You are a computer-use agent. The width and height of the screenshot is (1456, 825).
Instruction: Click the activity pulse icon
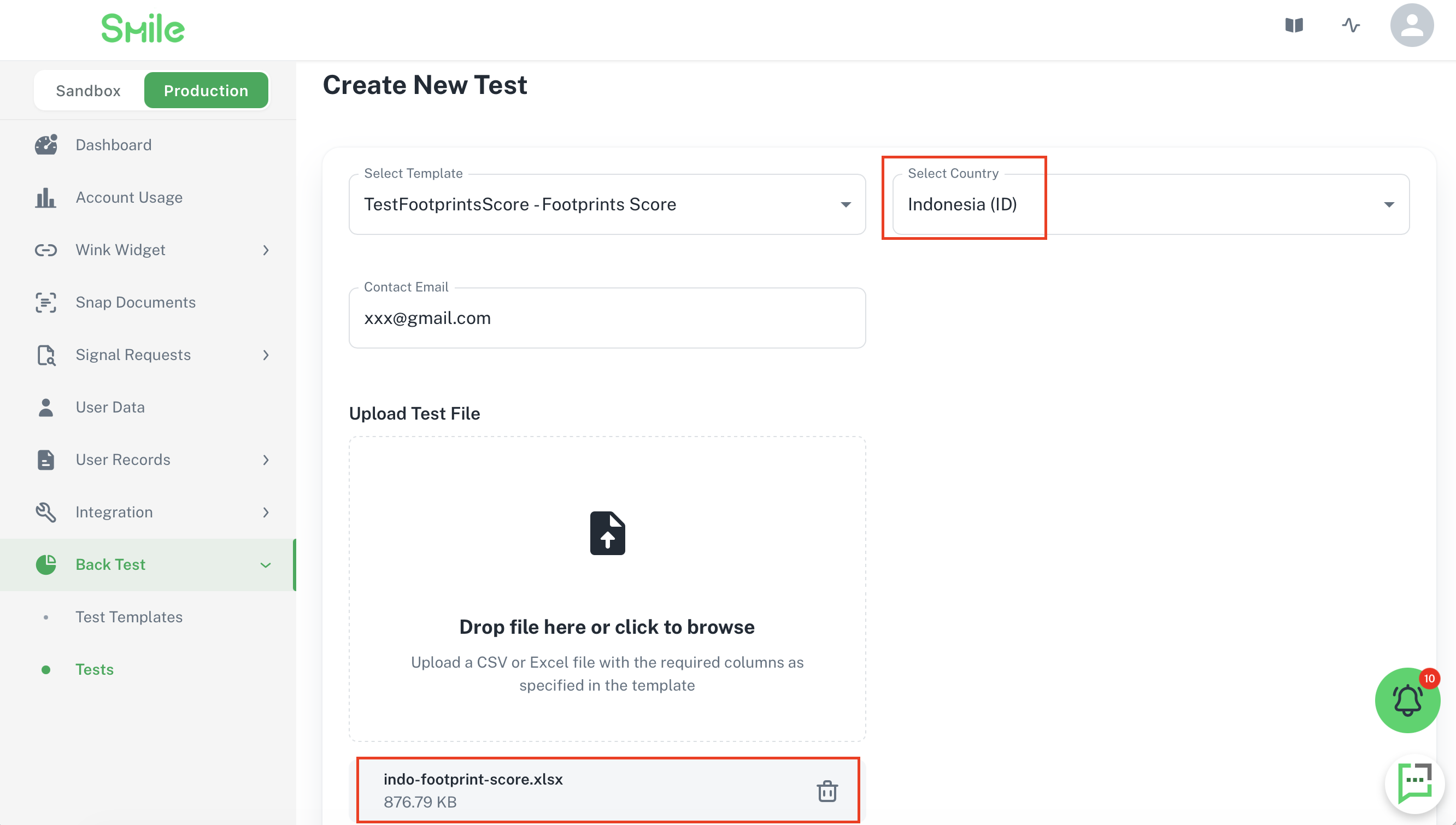pos(1351,26)
